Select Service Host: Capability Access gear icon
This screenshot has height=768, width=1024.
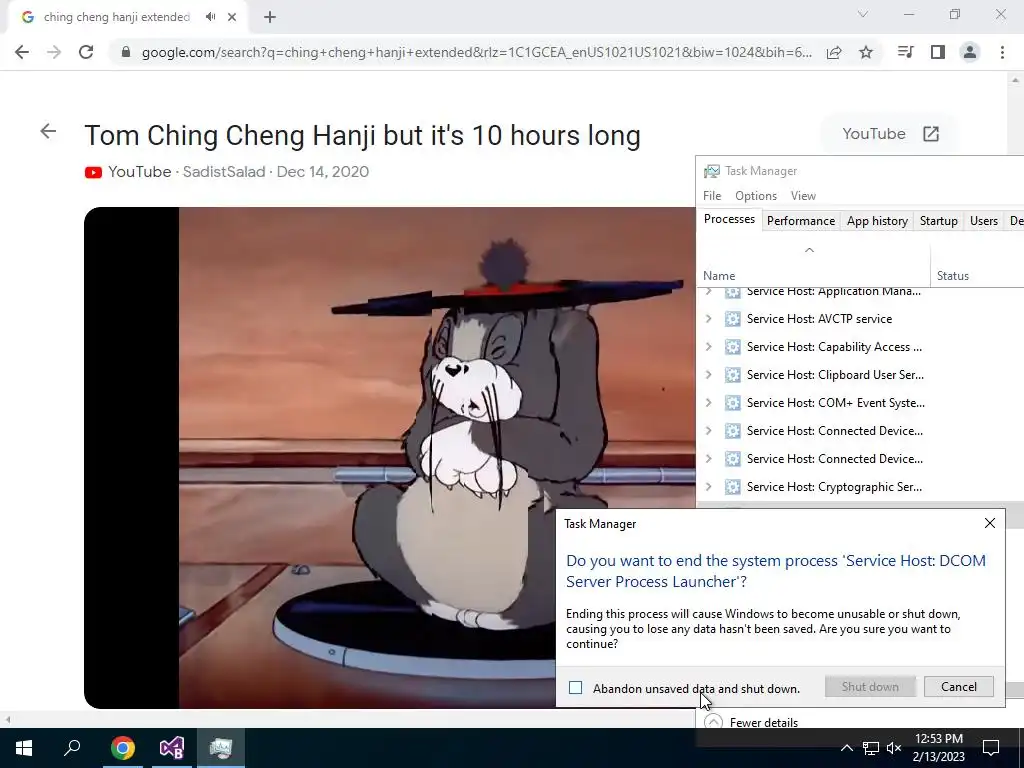click(733, 347)
